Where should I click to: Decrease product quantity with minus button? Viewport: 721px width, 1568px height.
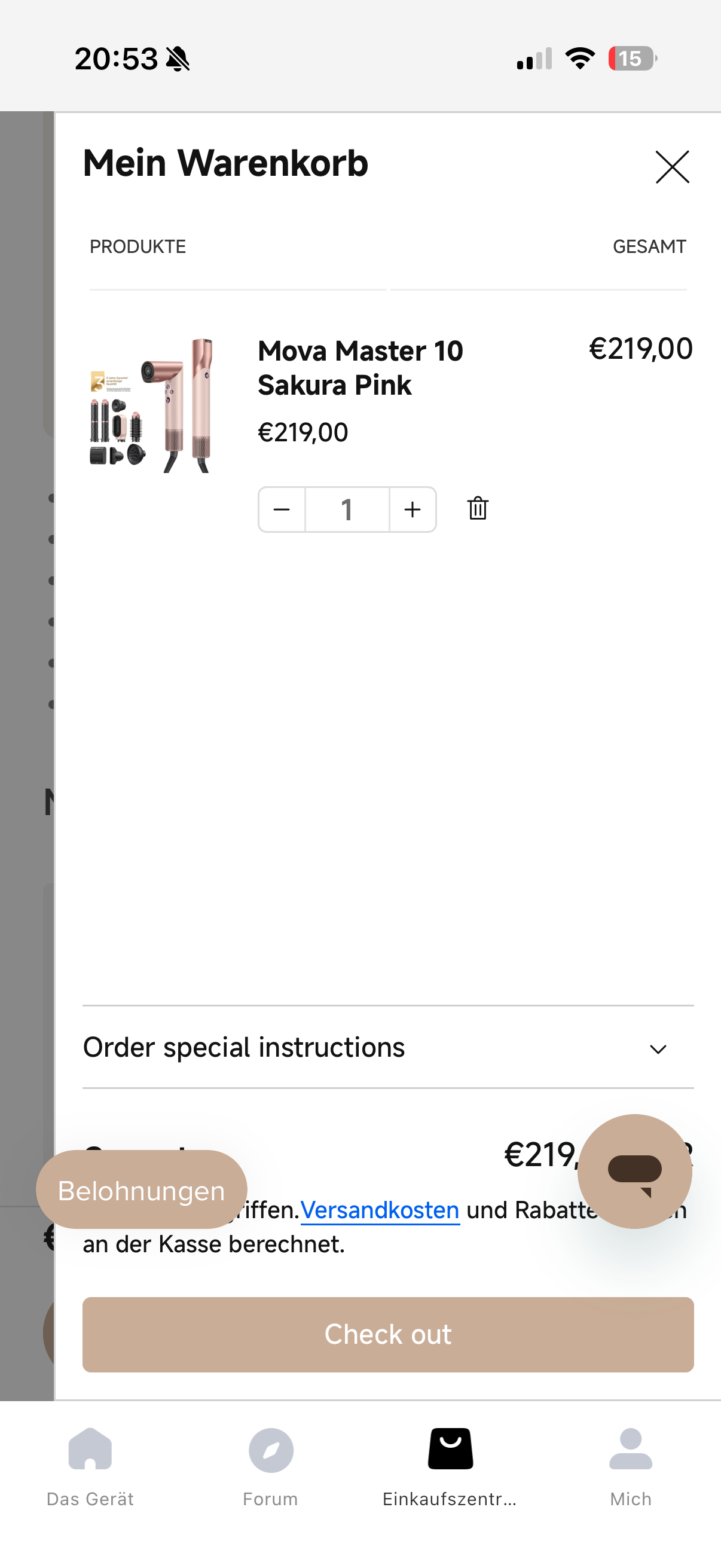coord(282,510)
